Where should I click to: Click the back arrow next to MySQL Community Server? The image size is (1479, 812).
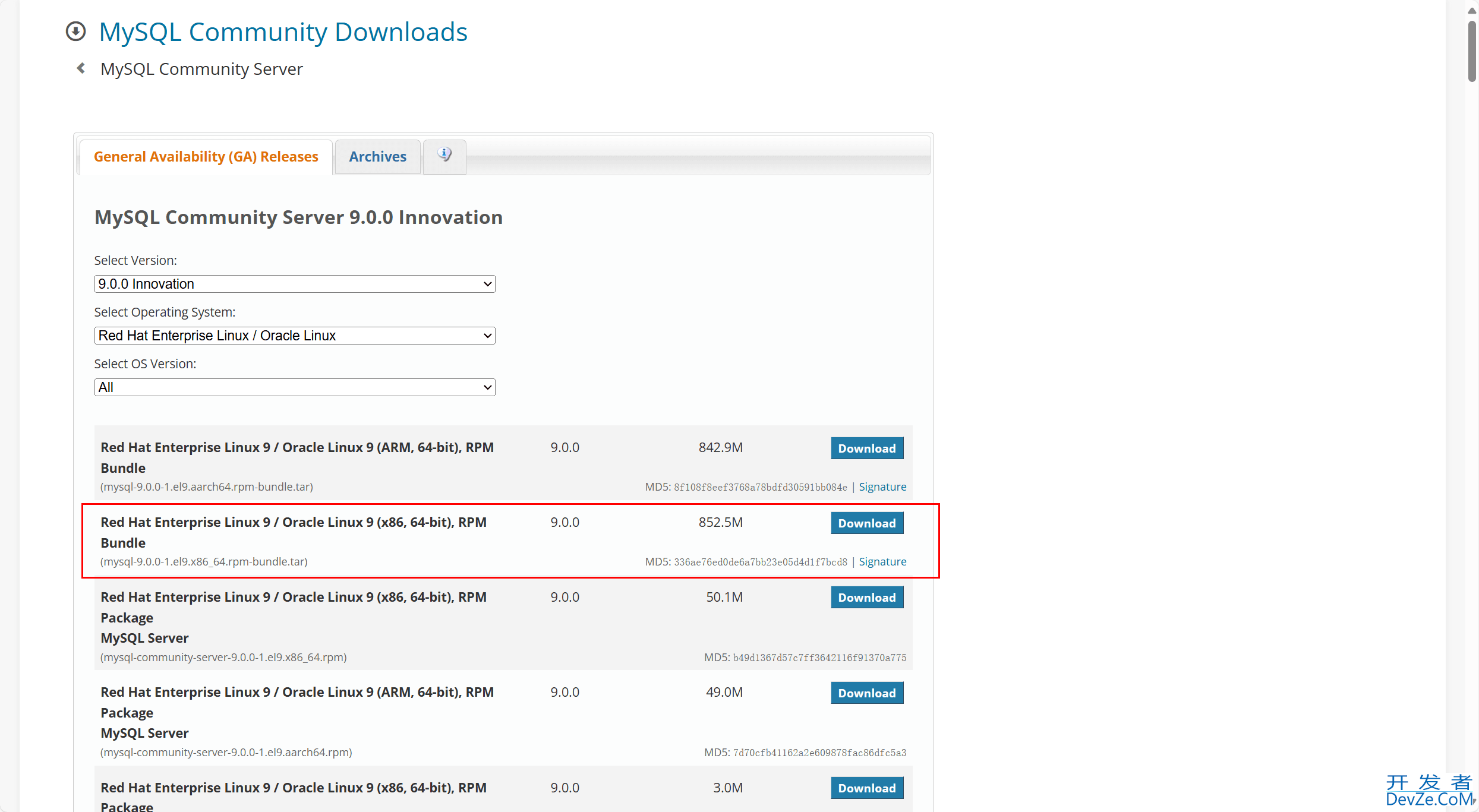80,68
